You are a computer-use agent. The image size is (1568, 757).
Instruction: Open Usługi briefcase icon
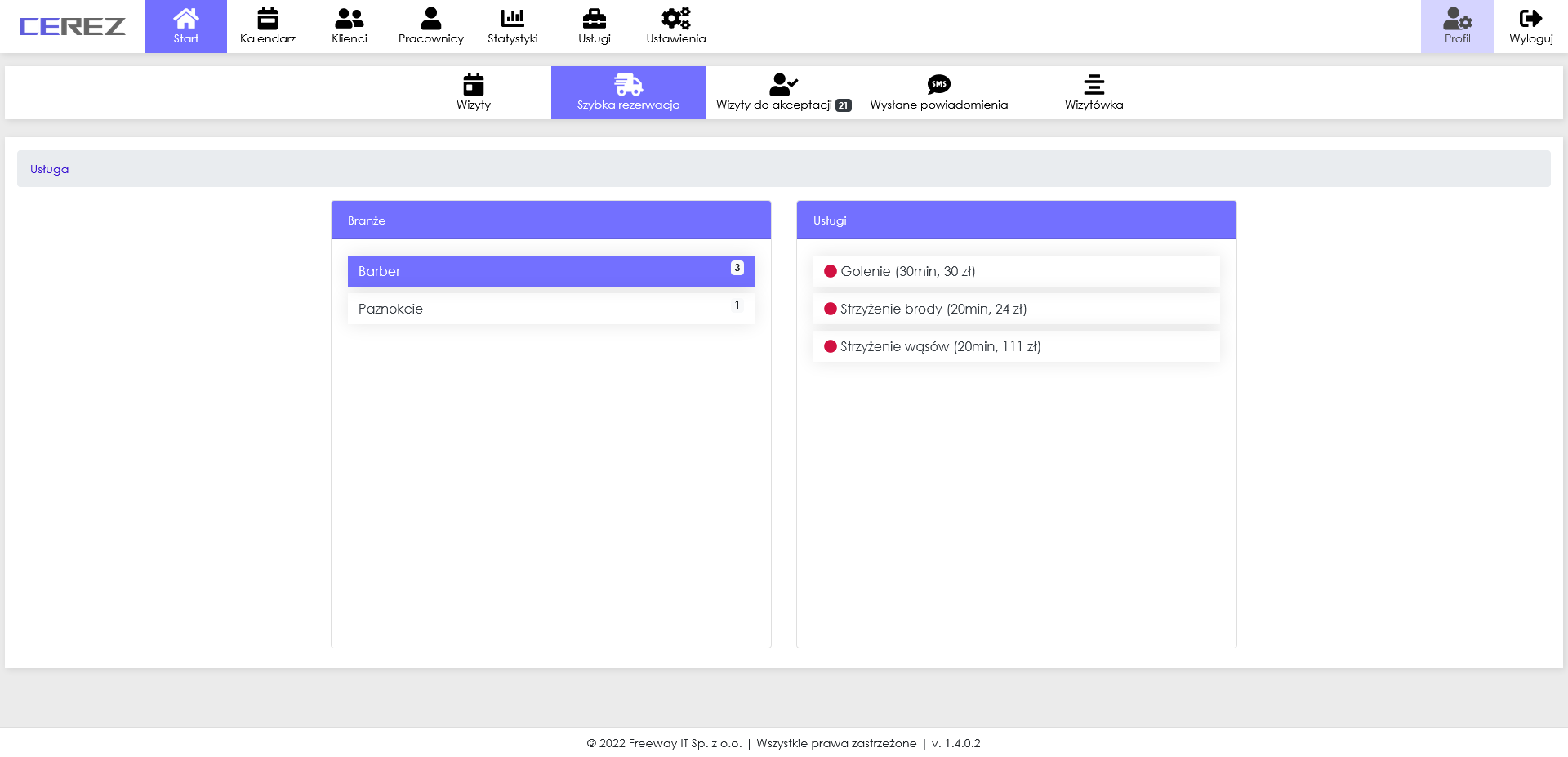coord(594,18)
